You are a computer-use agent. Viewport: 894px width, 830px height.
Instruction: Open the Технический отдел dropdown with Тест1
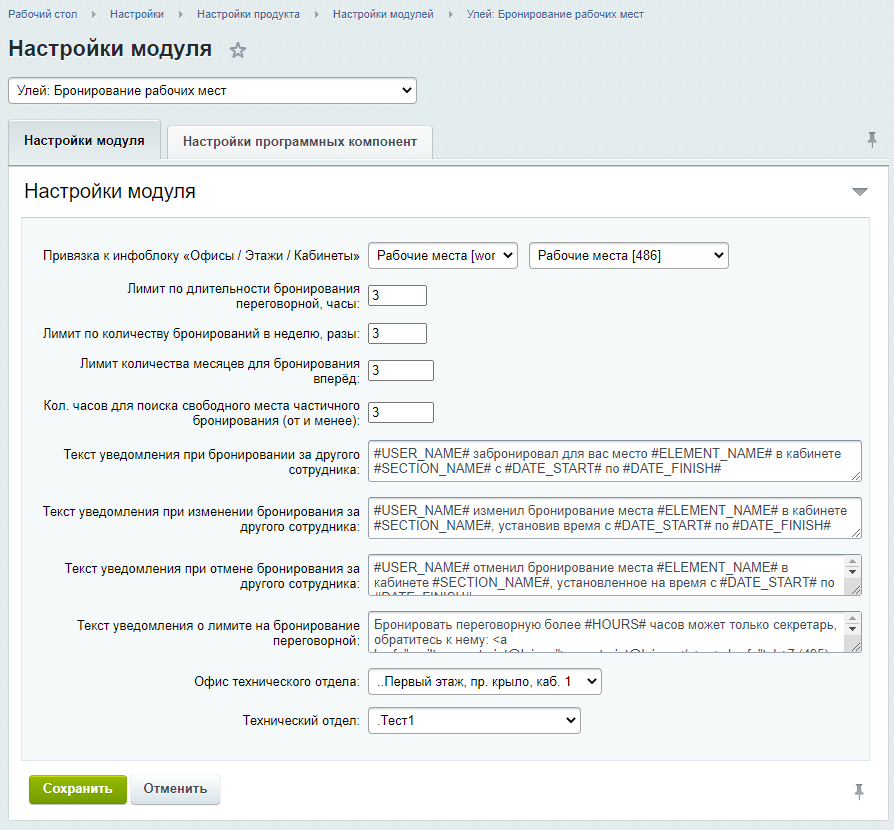click(x=474, y=721)
